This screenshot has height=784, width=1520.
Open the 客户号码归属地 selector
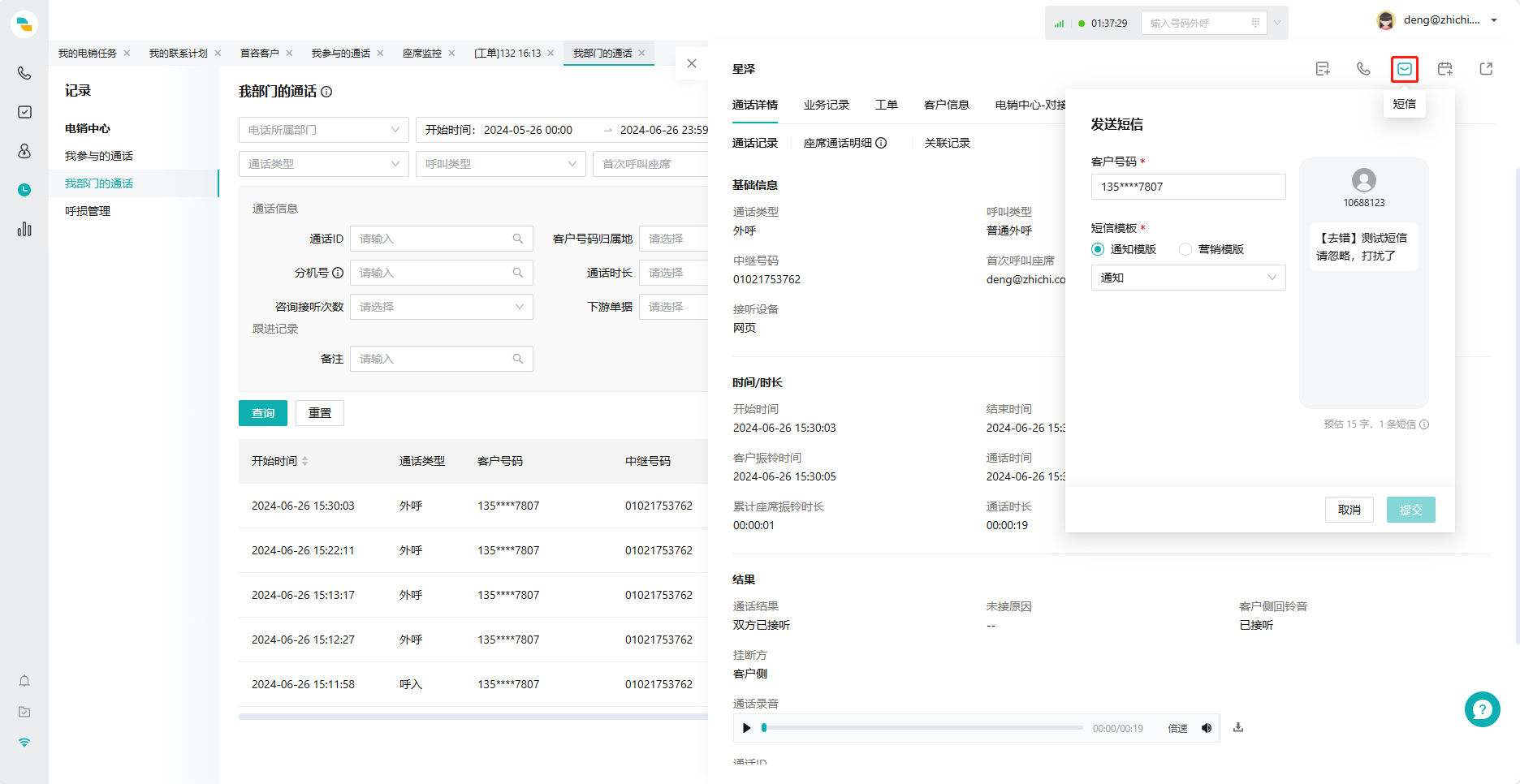(x=674, y=239)
